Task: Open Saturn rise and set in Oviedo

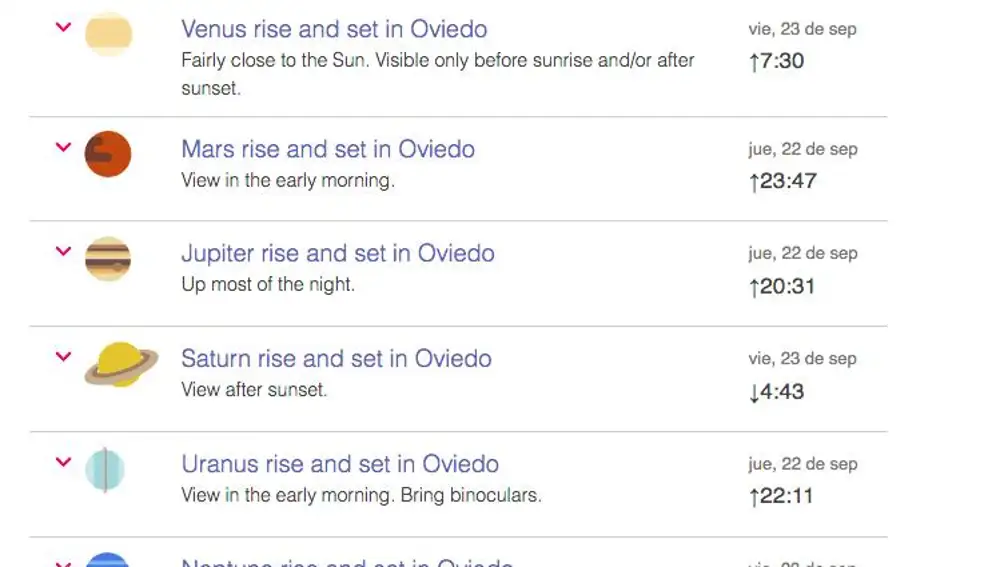Action: 336,358
